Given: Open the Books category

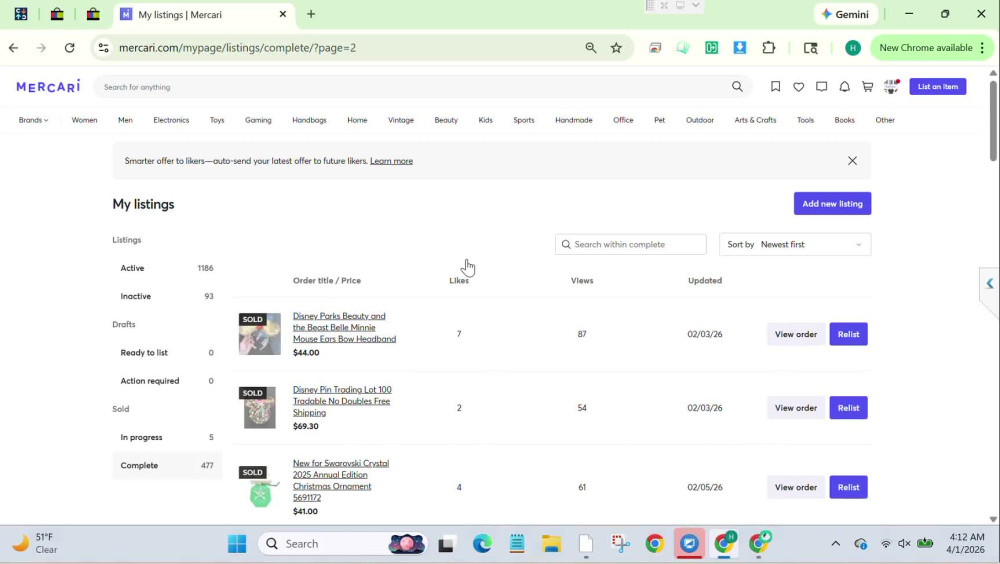Looking at the screenshot, I should [x=844, y=120].
